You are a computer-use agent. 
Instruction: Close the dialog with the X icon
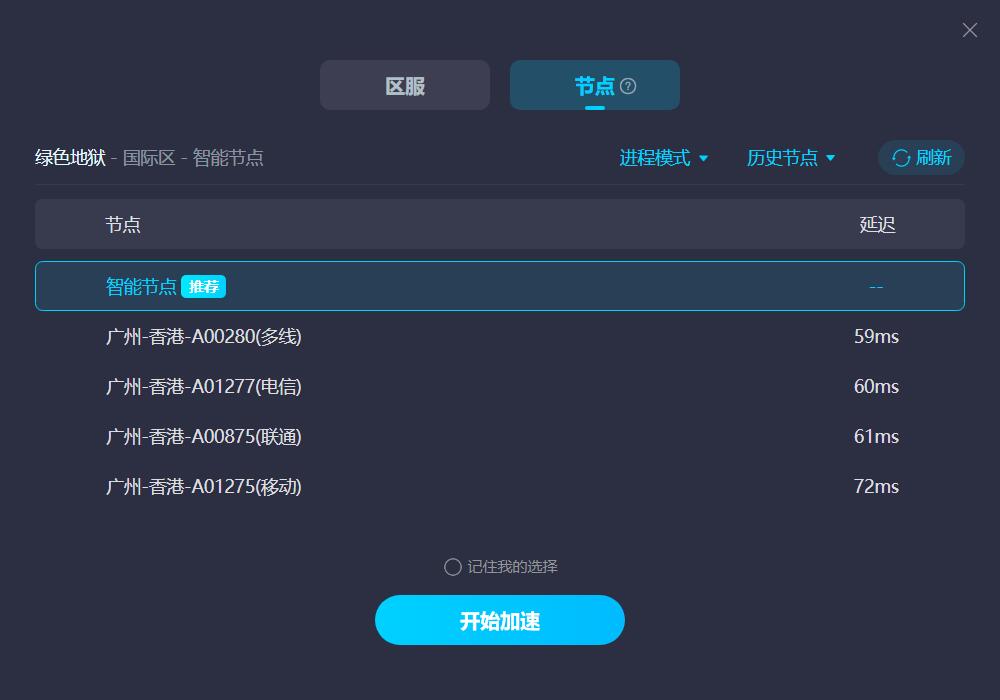969,30
